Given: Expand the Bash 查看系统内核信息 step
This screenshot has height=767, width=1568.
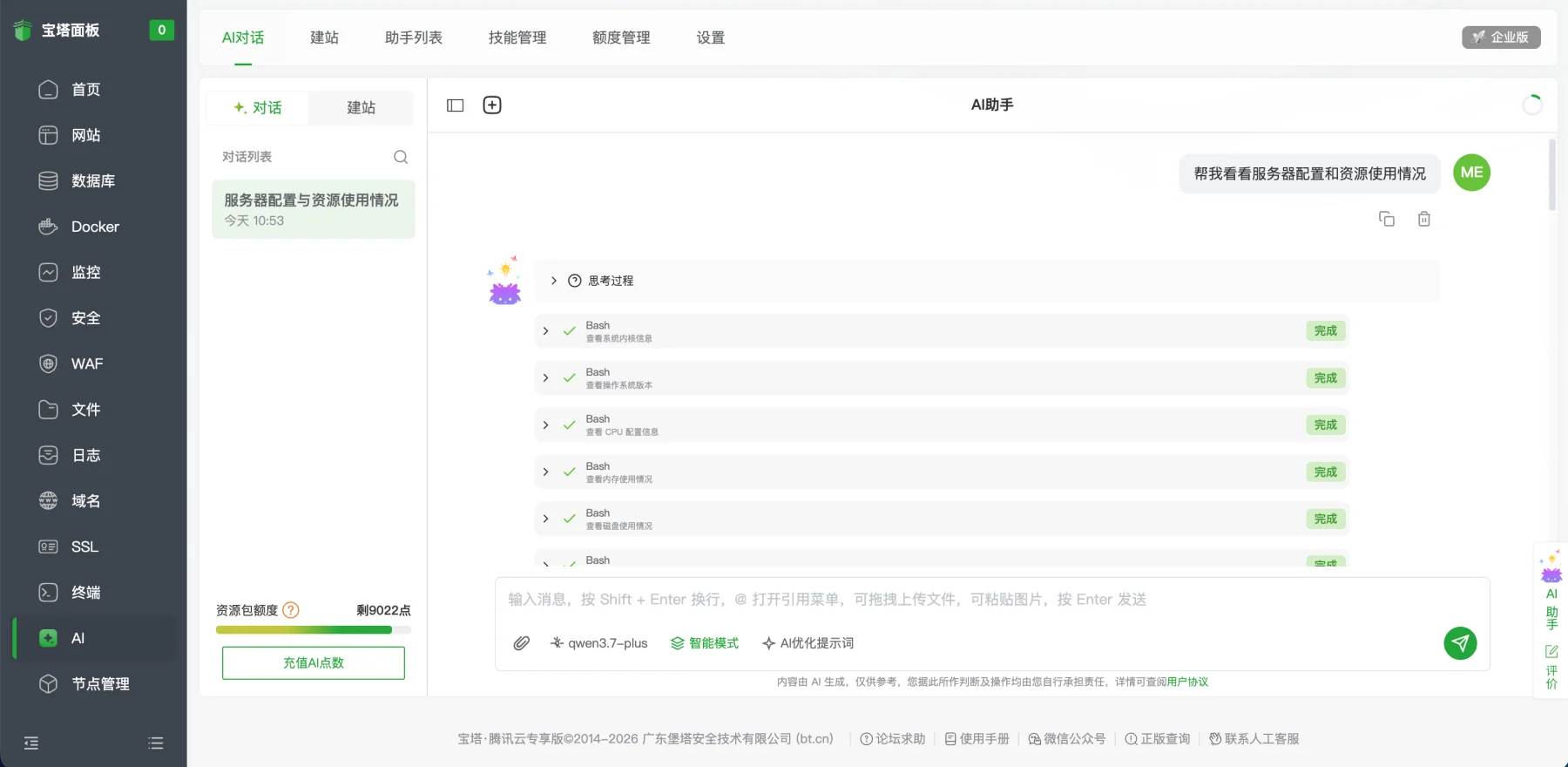Looking at the screenshot, I should [941, 331].
